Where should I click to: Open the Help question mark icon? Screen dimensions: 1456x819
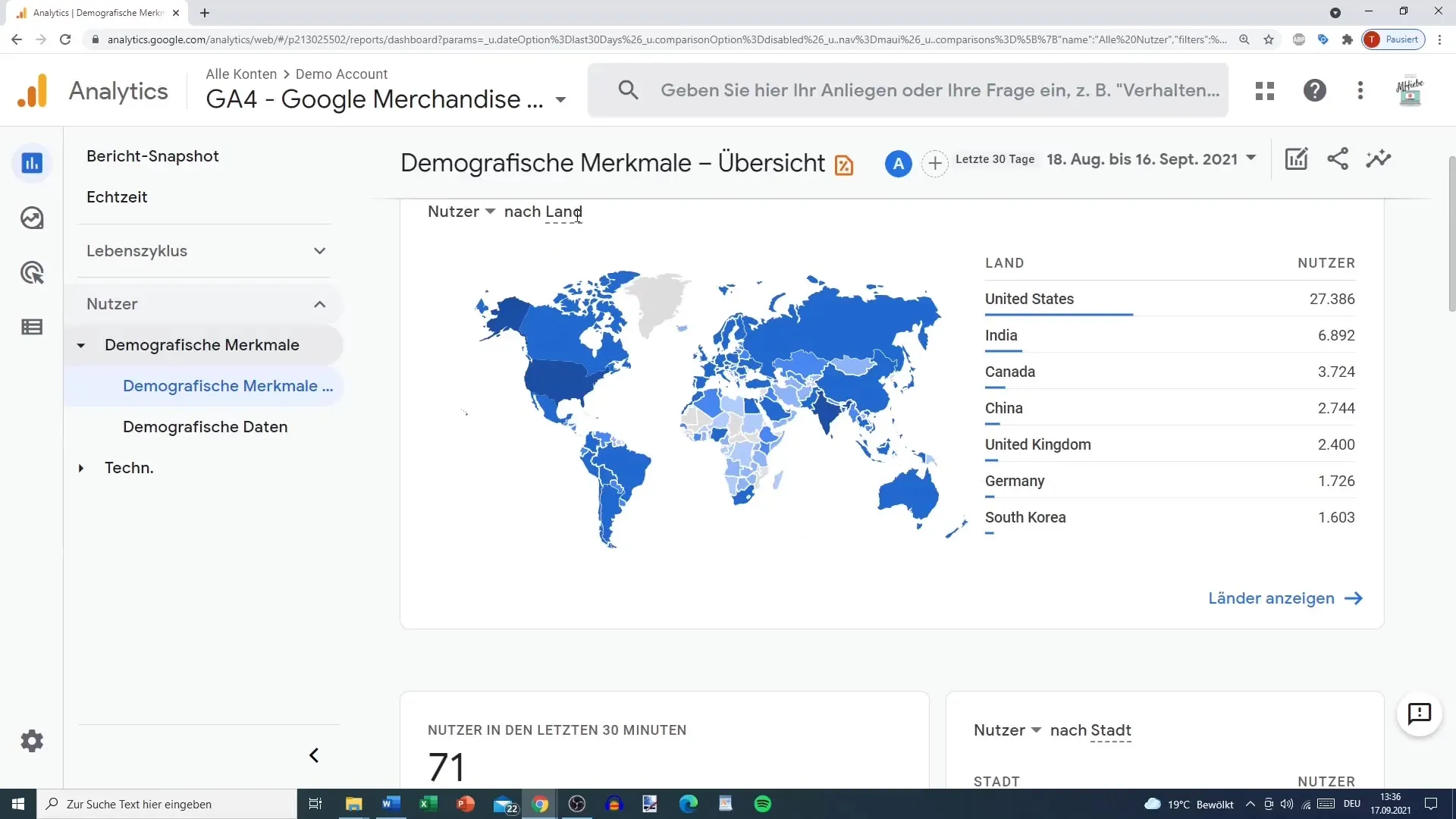[x=1315, y=91]
